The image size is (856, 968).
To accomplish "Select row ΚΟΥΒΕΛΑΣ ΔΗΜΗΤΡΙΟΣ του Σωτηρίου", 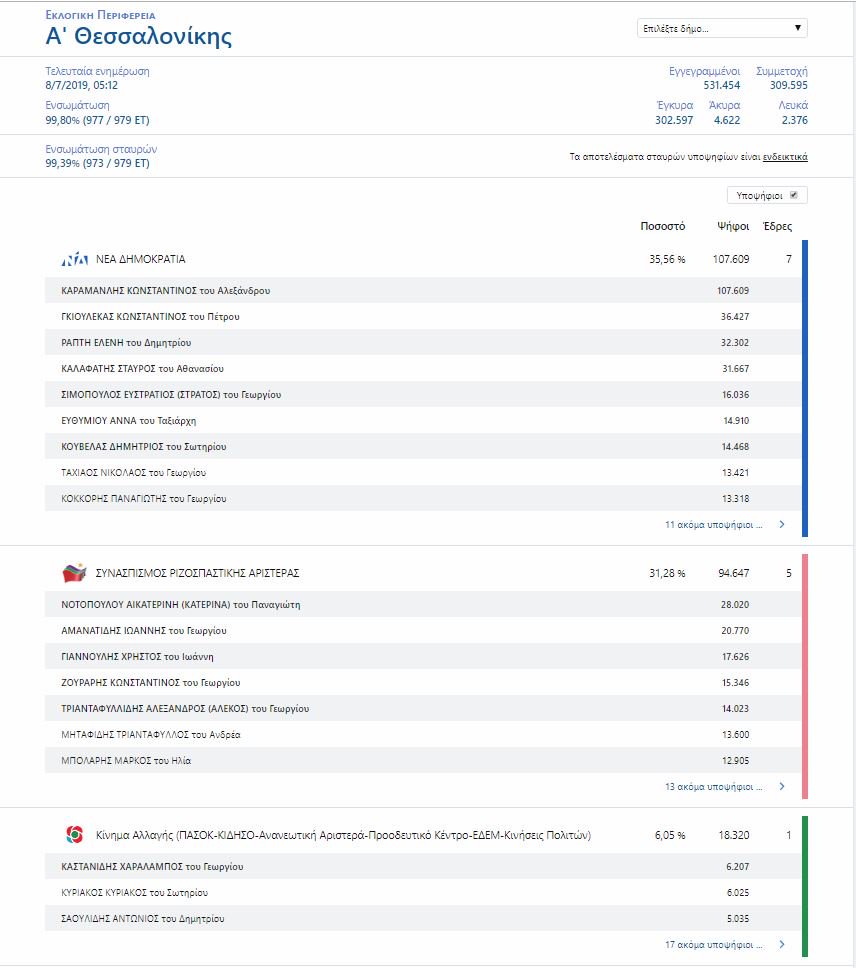I will click(423, 446).
